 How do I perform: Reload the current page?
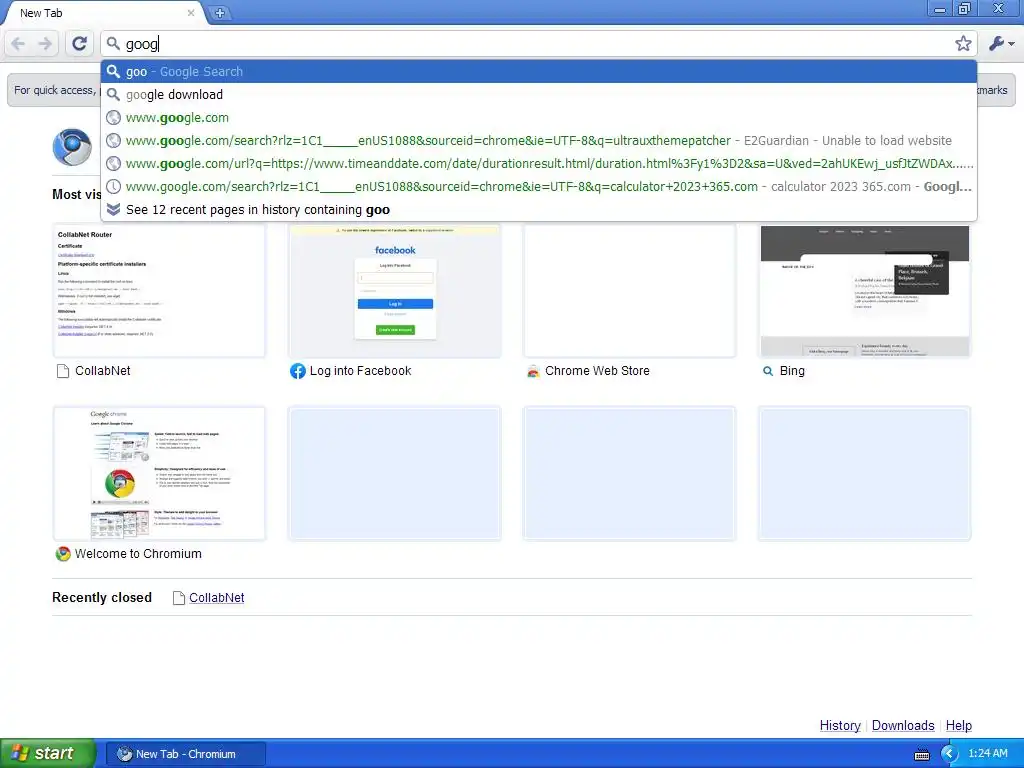79,44
